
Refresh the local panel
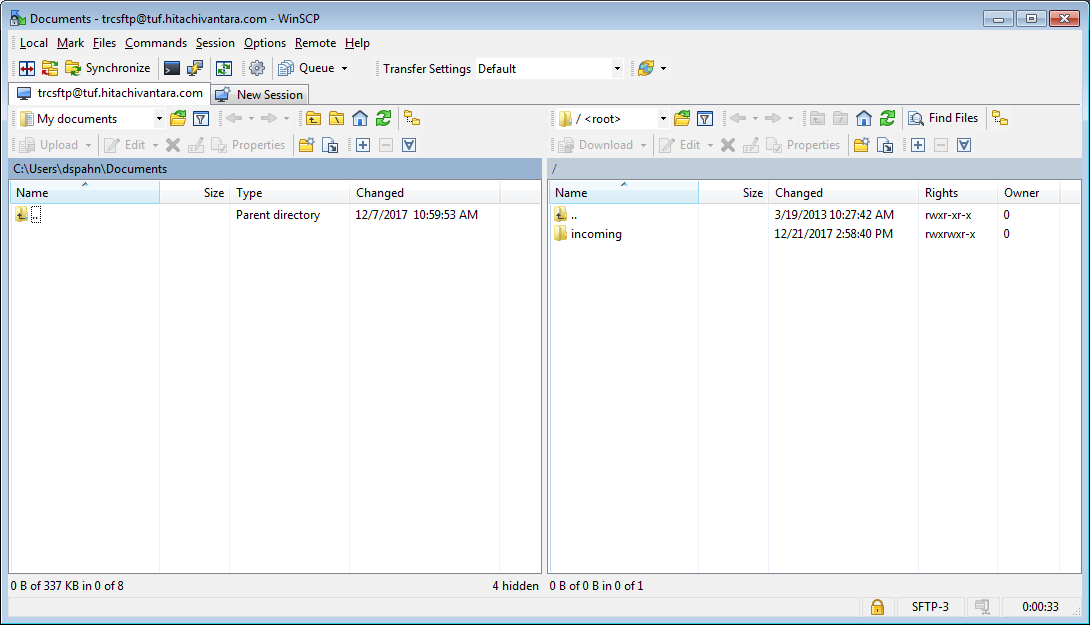[383, 119]
